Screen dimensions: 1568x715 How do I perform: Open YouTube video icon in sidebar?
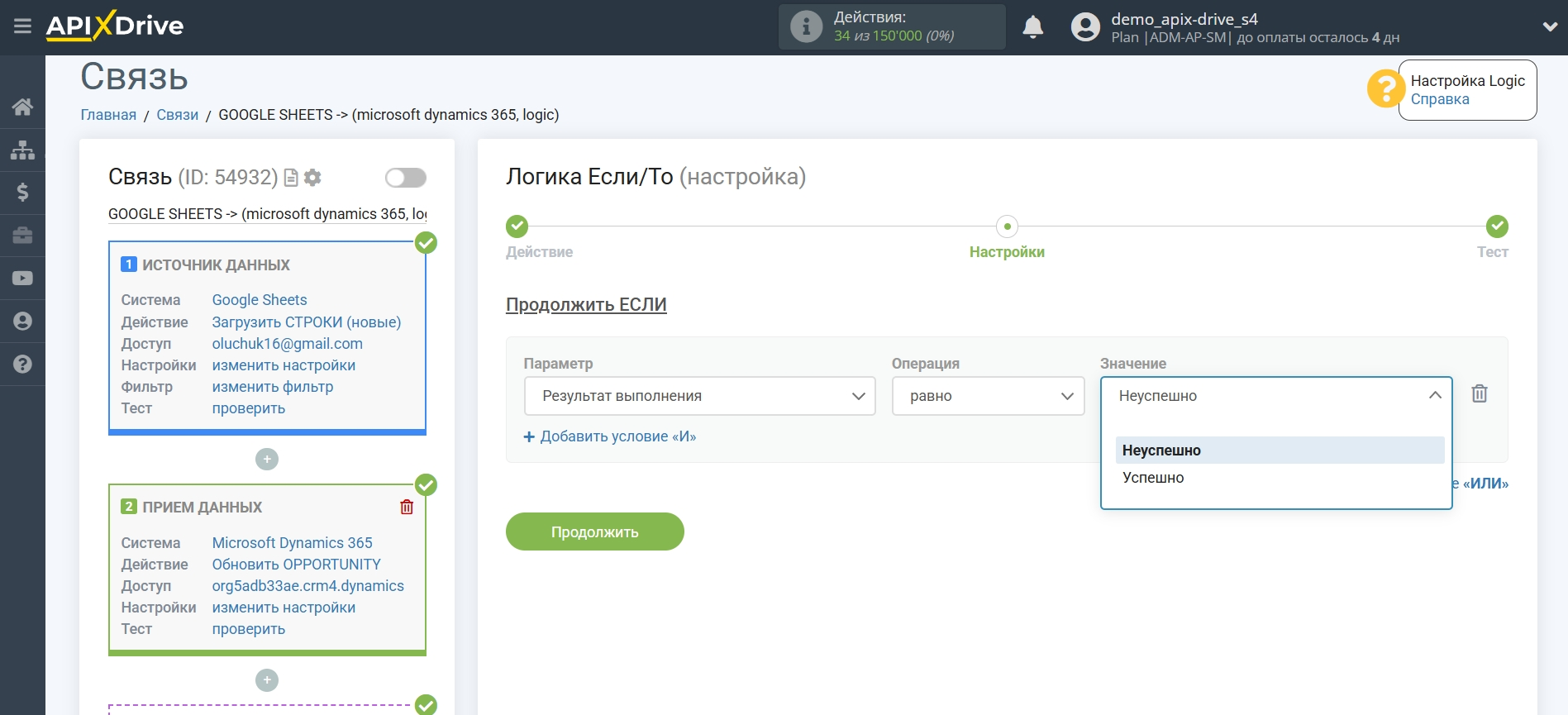(22, 279)
